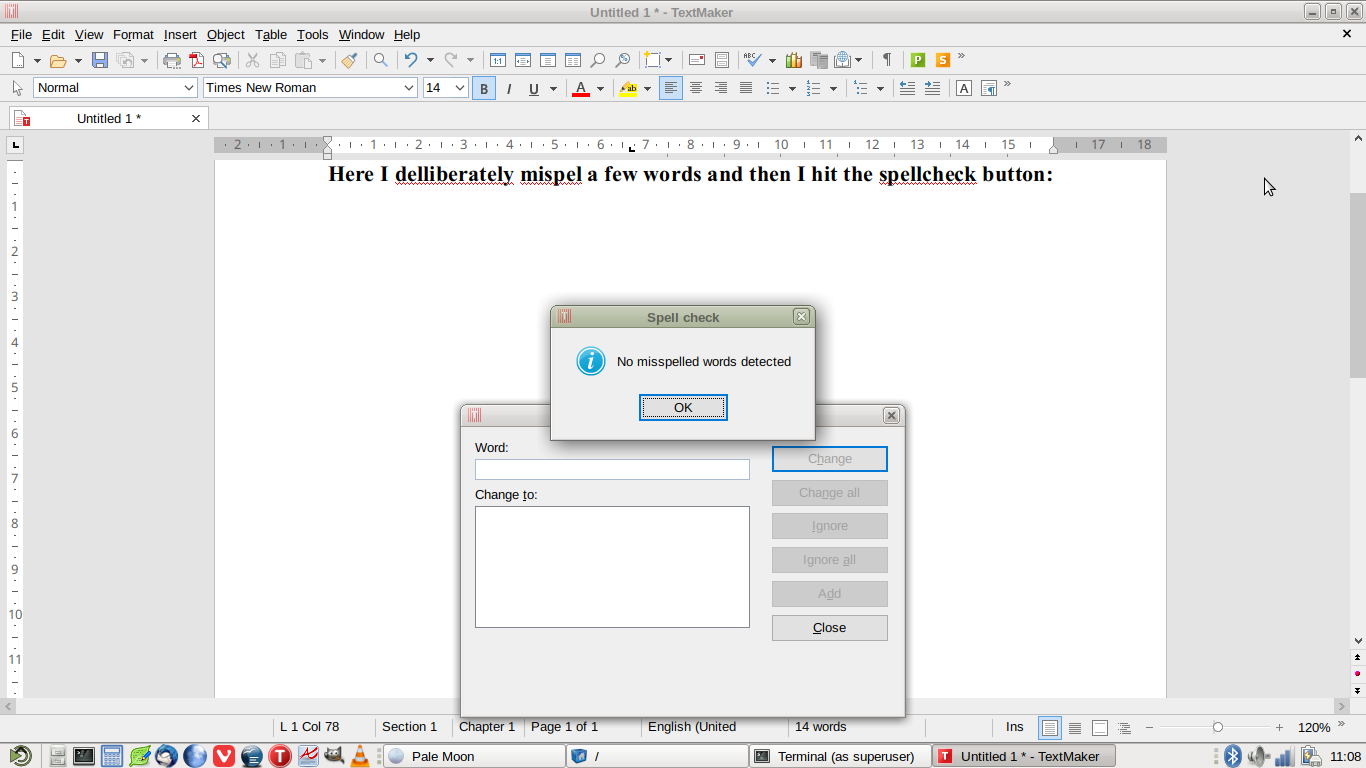Image resolution: width=1366 pixels, height=768 pixels.
Task: Toggle Italic formatting button
Action: 509,88
